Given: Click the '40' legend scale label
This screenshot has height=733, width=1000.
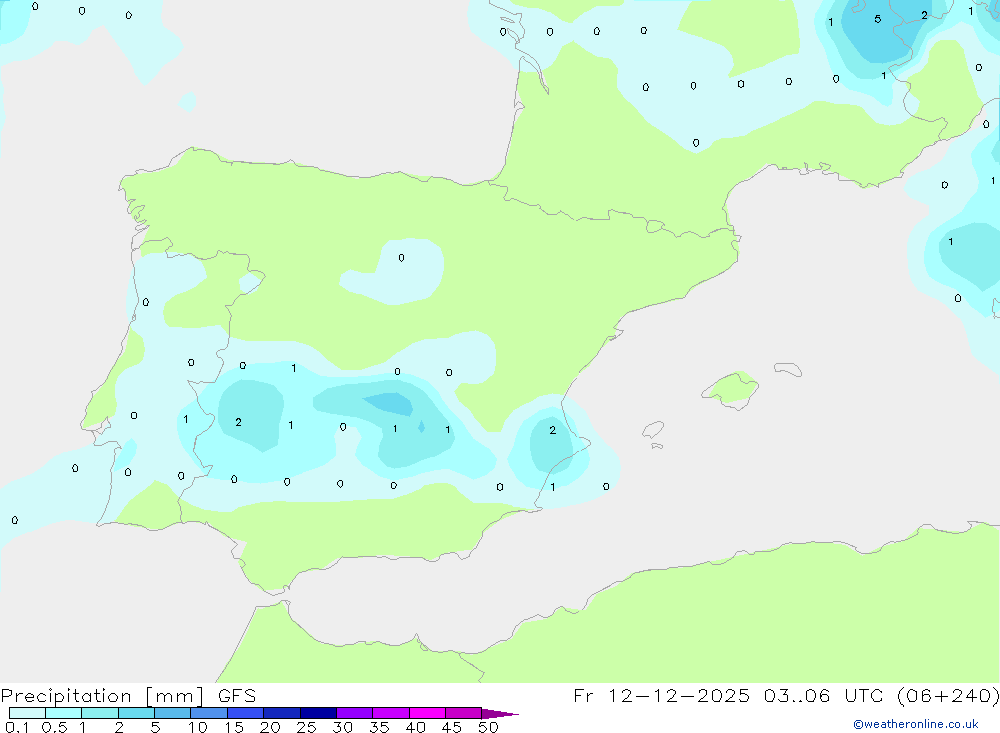Looking at the screenshot, I should [415, 727].
